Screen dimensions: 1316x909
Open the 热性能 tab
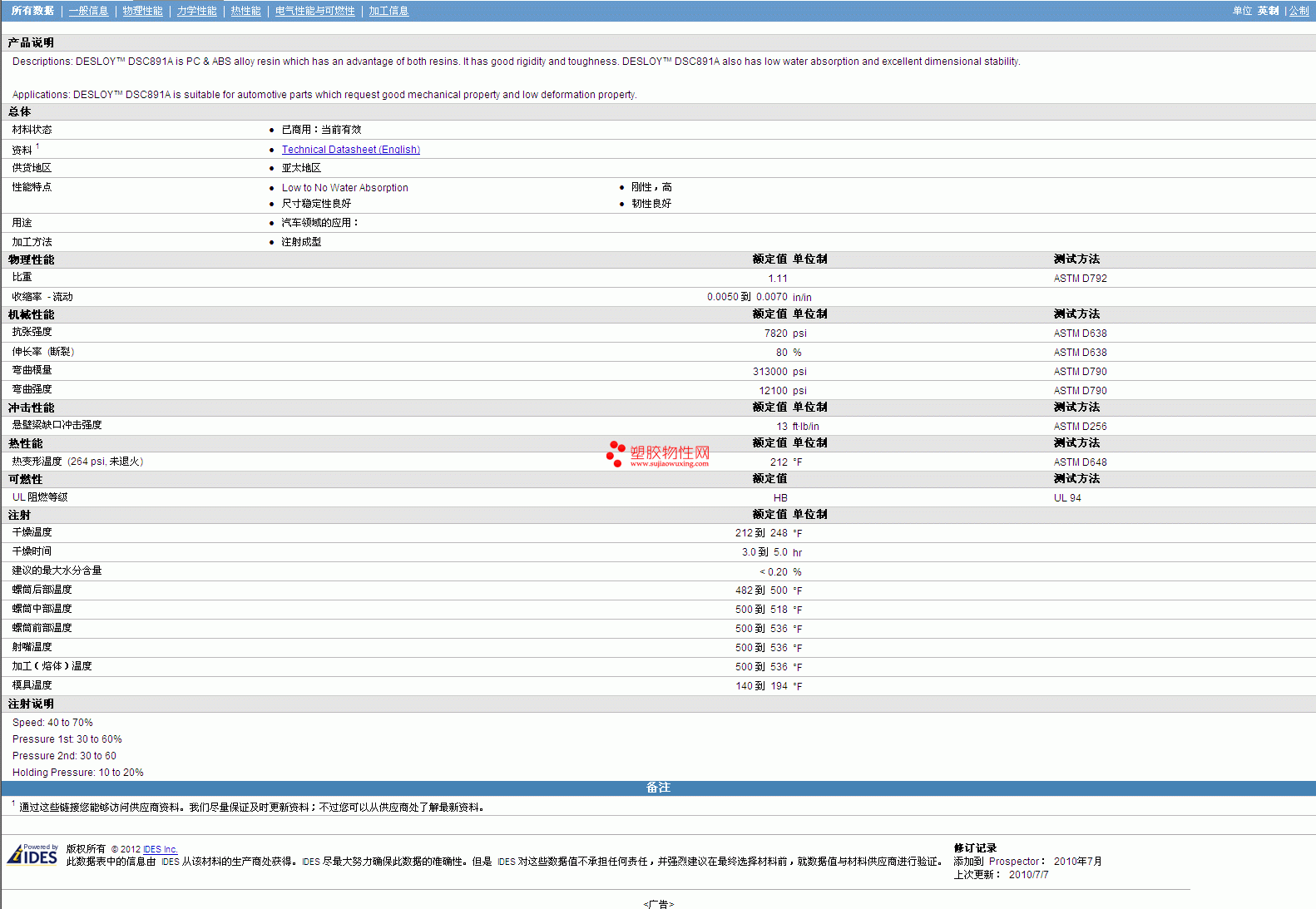[x=246, y=11]
